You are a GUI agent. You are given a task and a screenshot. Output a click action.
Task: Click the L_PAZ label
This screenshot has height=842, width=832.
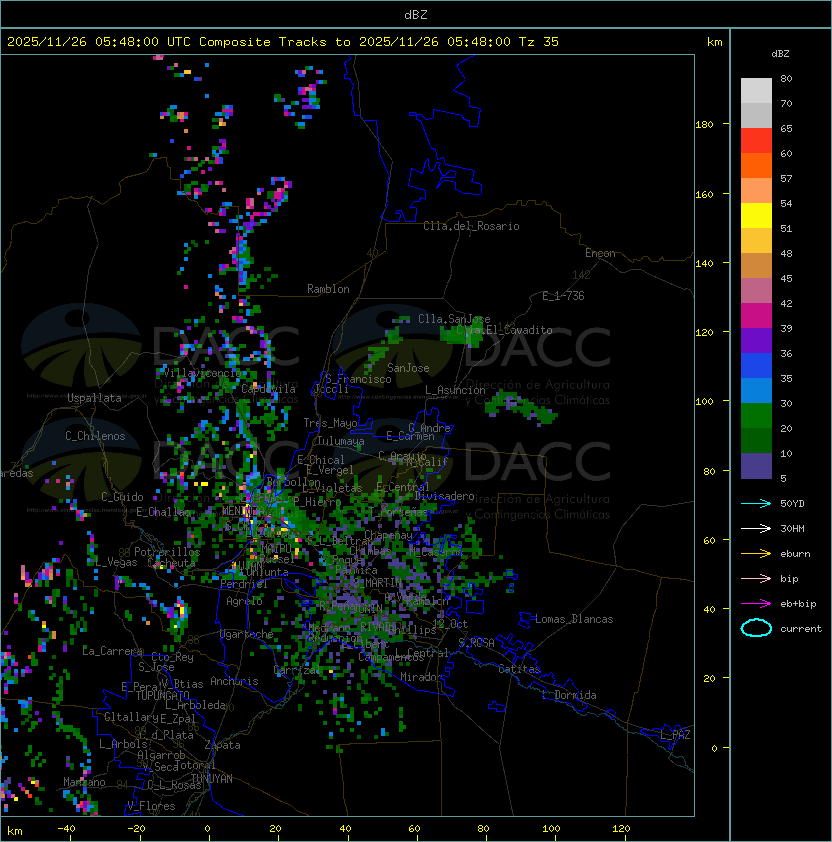675,735
